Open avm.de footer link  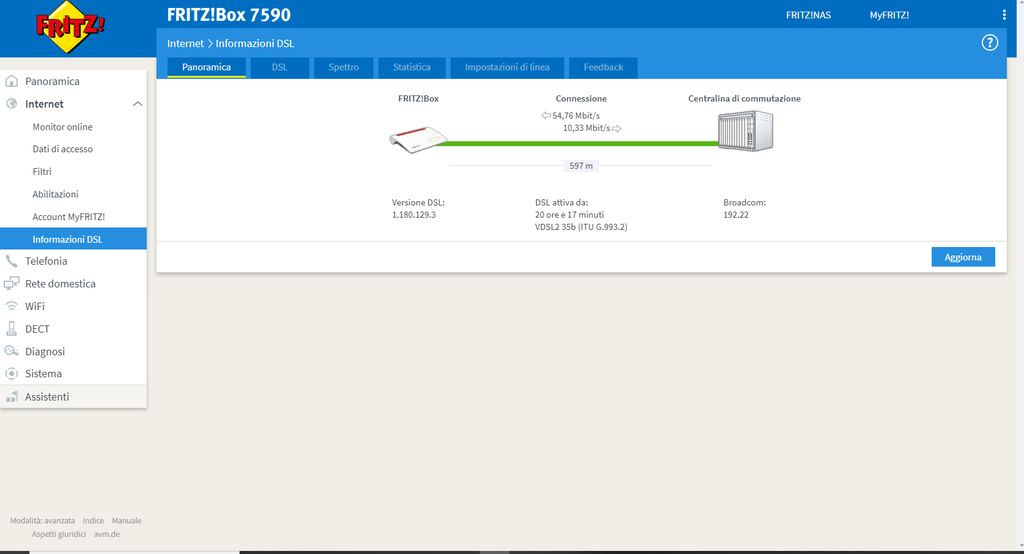click(106, 534)
